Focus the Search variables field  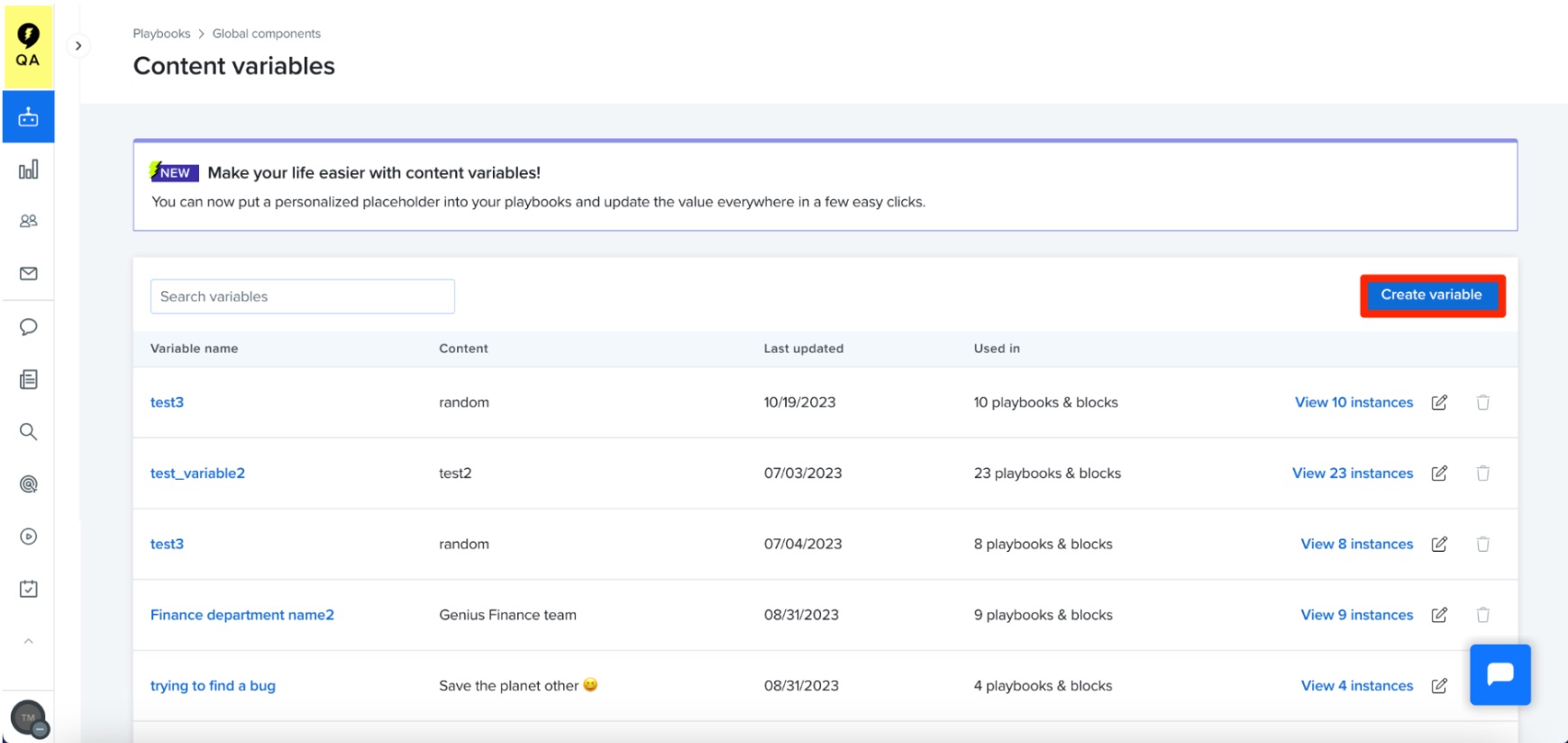(303, 297)
